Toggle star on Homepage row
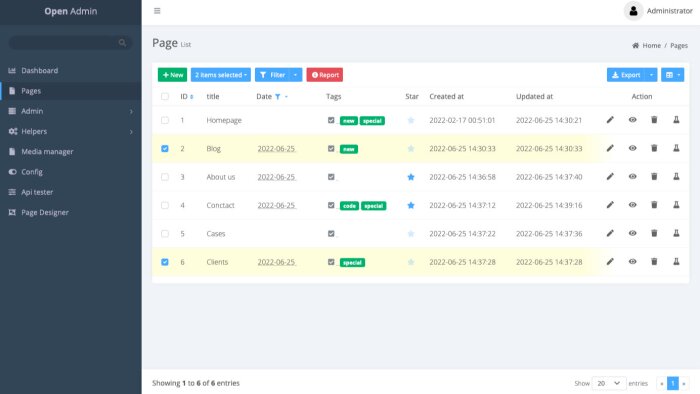700x394 pixels. point(411,120)
